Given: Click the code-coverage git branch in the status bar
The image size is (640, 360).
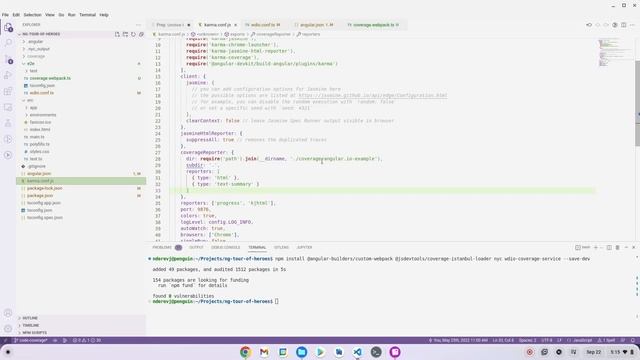Looking at the screenshot, I should (31, 340).
